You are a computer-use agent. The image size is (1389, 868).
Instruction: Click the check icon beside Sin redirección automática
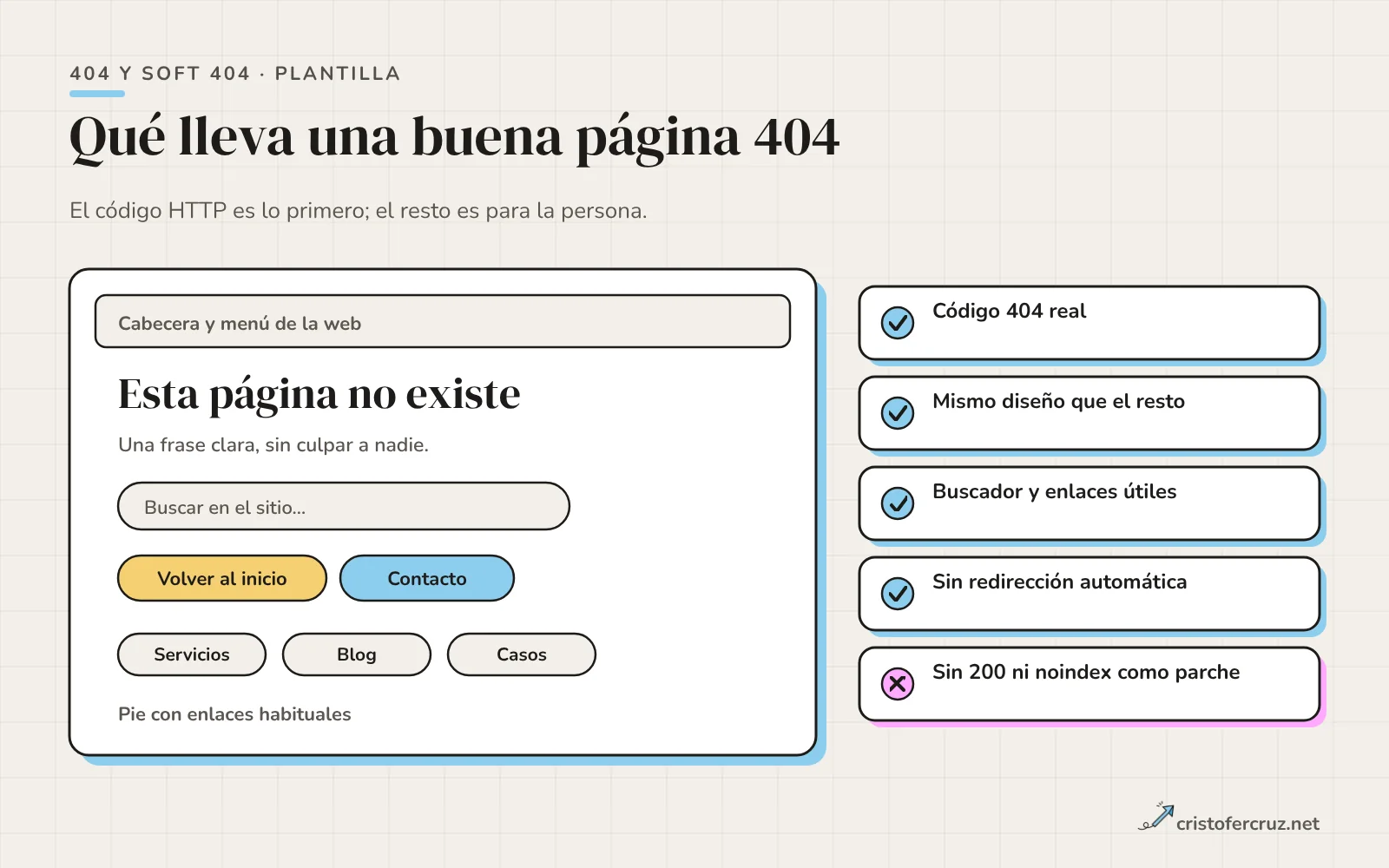[898, 594]
